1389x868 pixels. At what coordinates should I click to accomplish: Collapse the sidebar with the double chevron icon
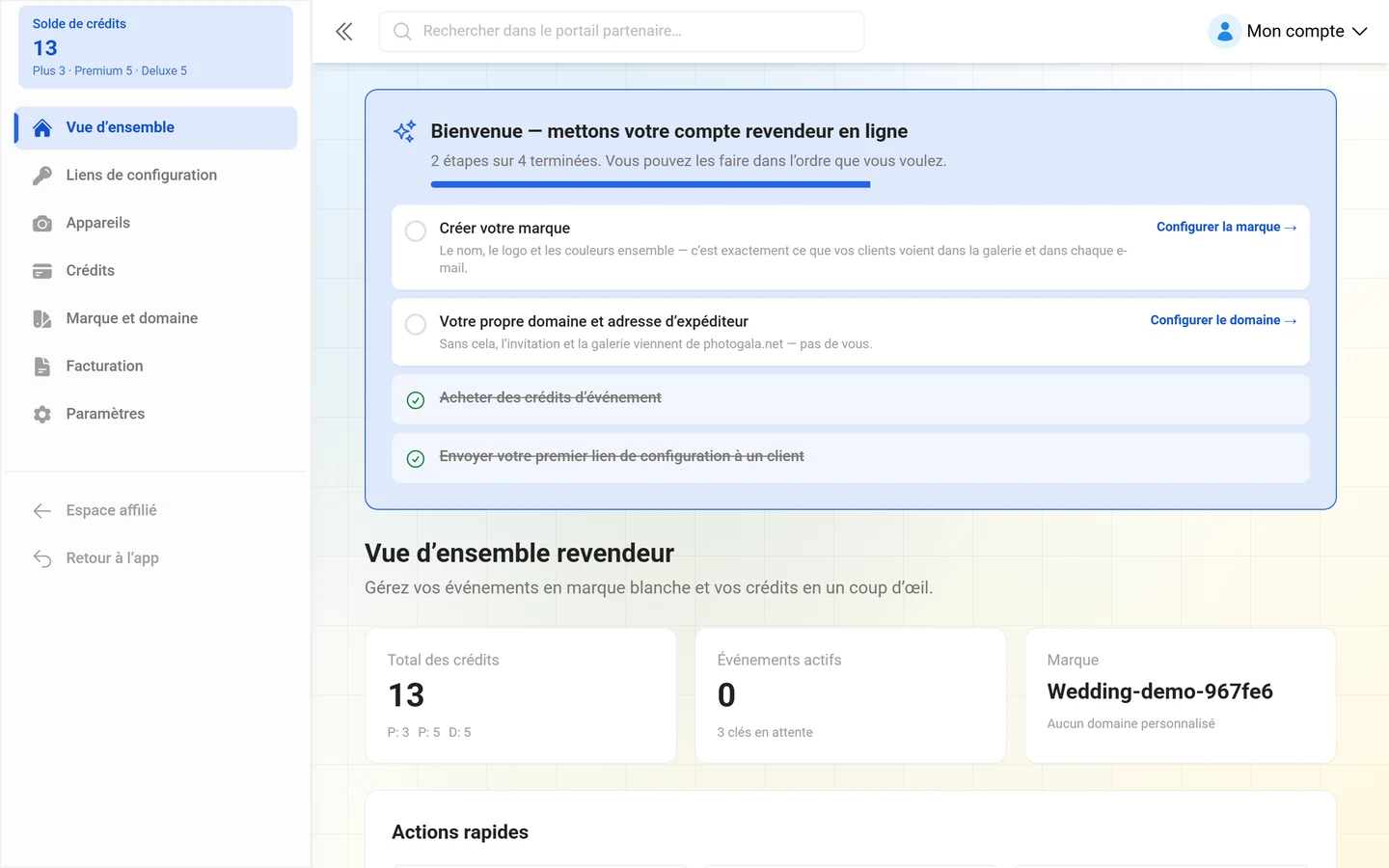click(x=344, y=32)
